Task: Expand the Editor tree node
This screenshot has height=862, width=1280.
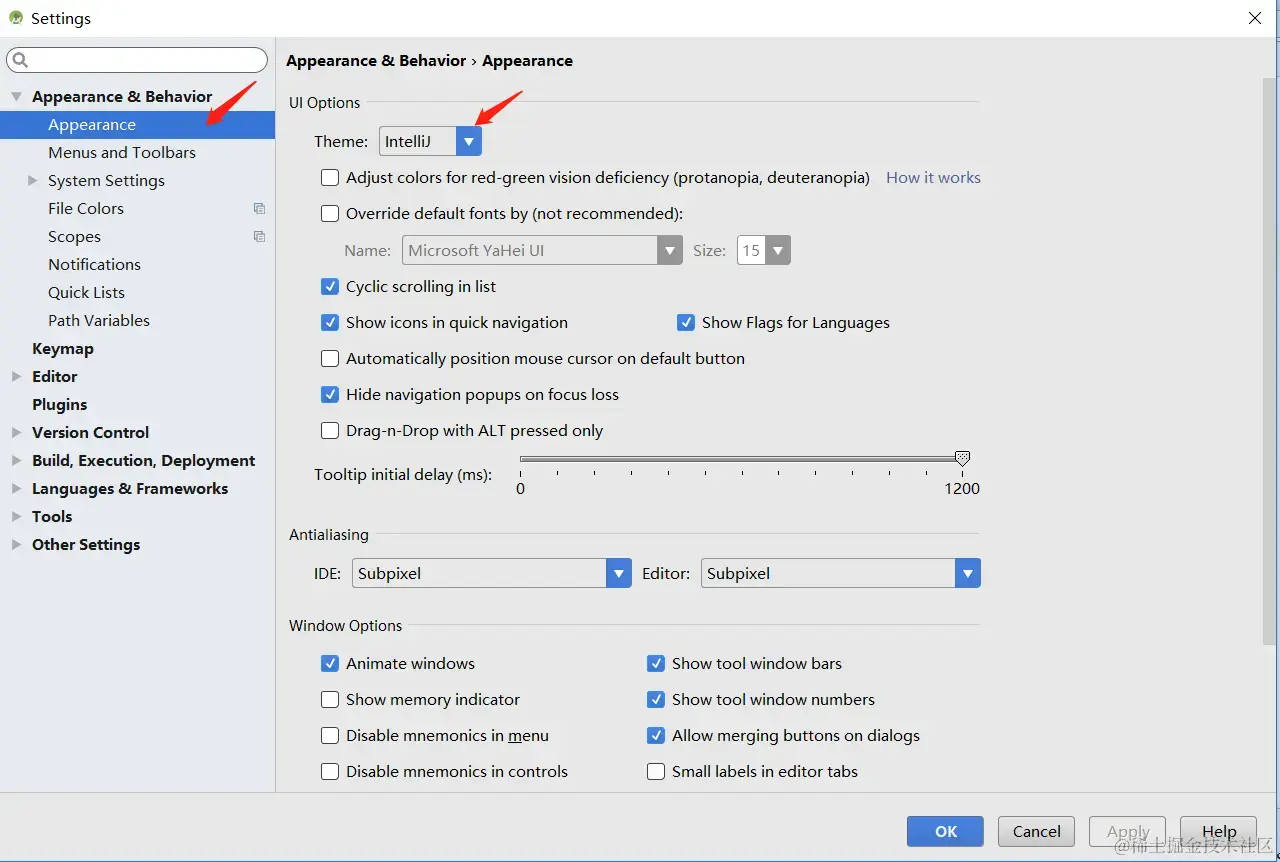Action: click(16, 376)
